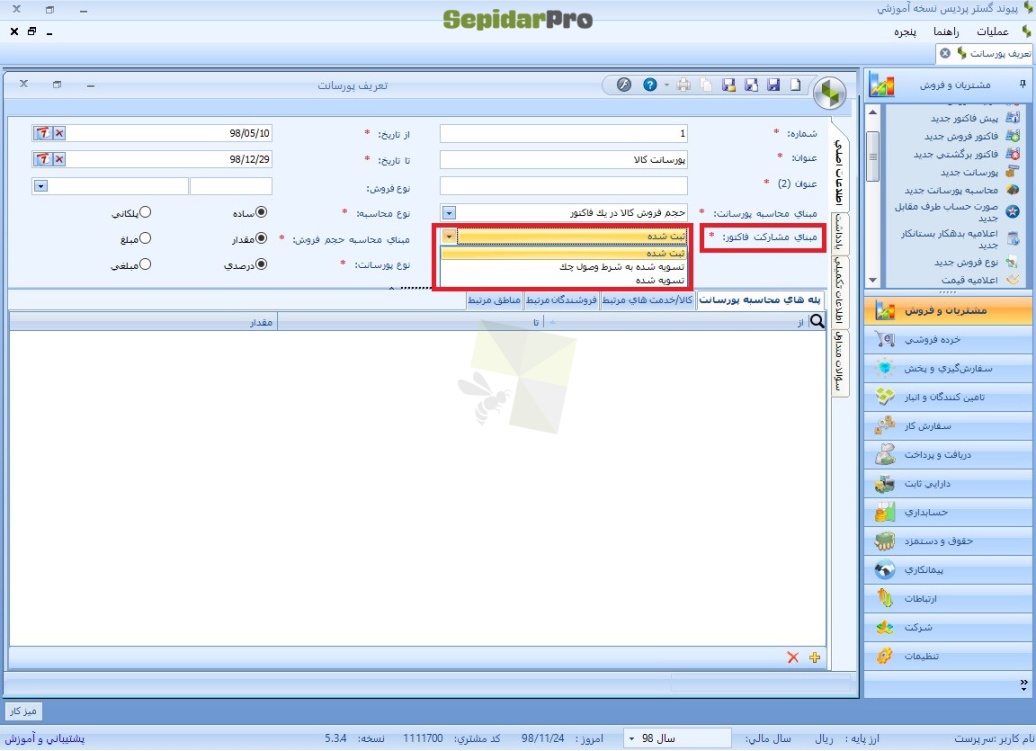
Task: Select the درصدی commission type radio
Action: pyautogui.click(x=262, y=264)
